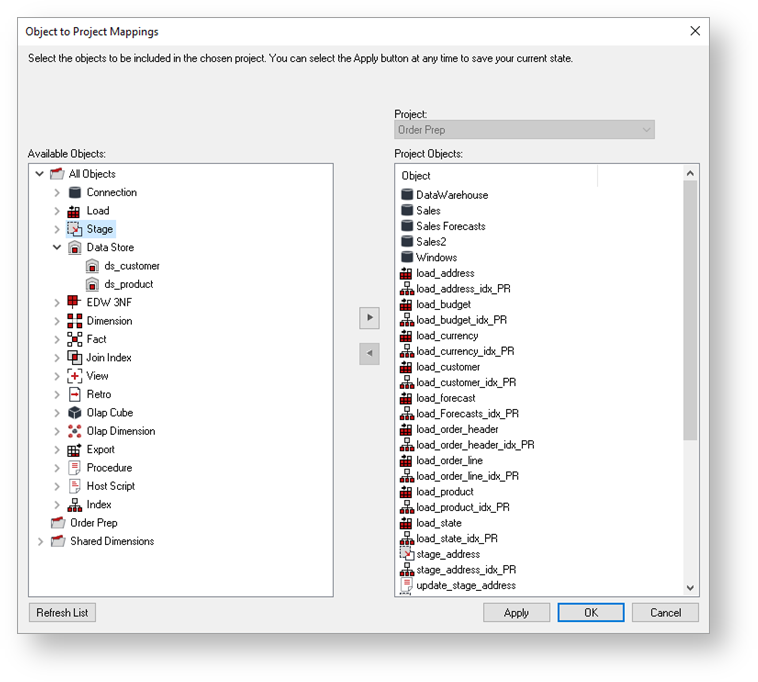
Task: Expand the Connection tree node
Action: coord(57,193)
